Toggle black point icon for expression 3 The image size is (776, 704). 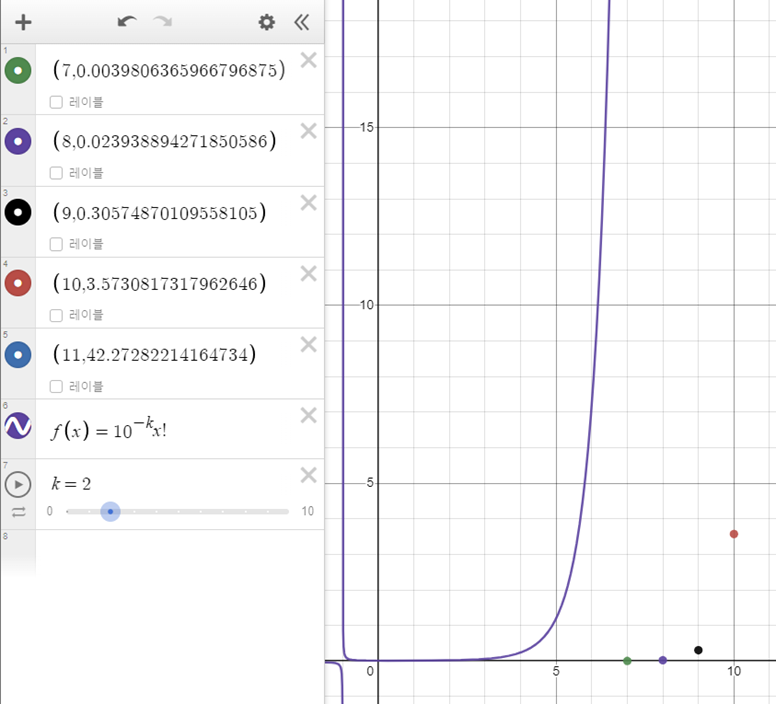click(18, 212)
